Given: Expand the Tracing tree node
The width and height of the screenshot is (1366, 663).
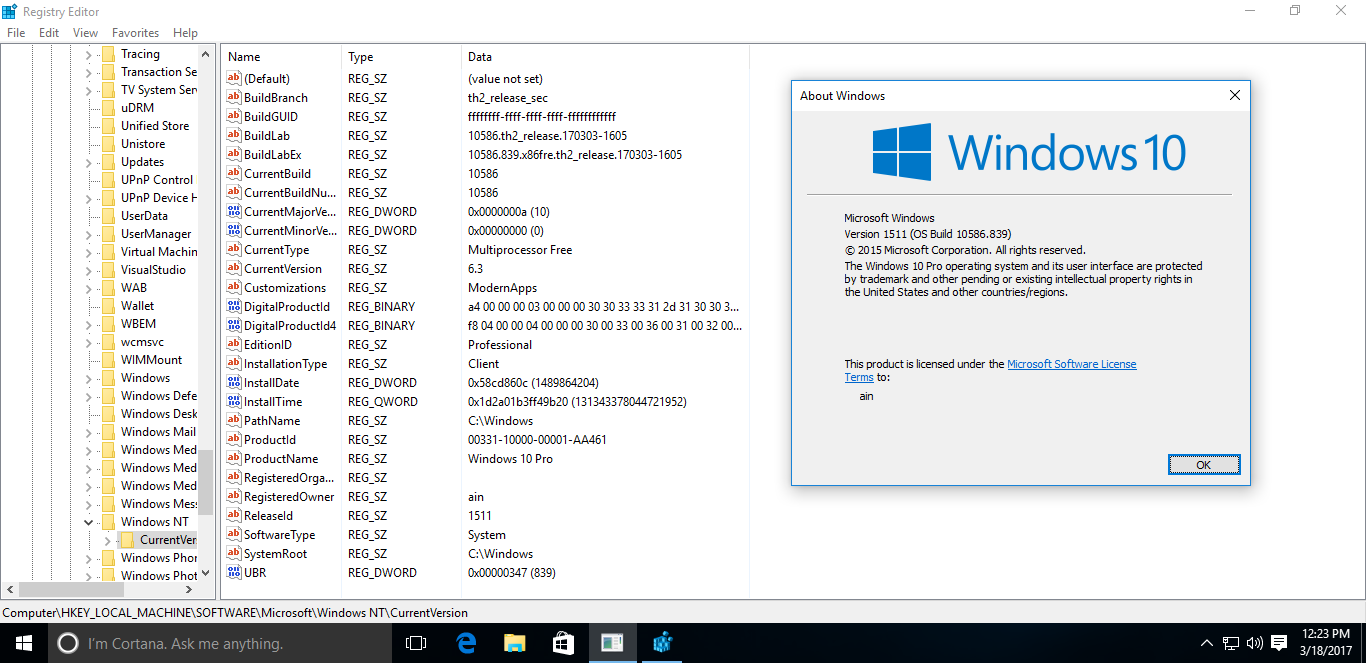Looking at the screenshot, I should [88, 54].
